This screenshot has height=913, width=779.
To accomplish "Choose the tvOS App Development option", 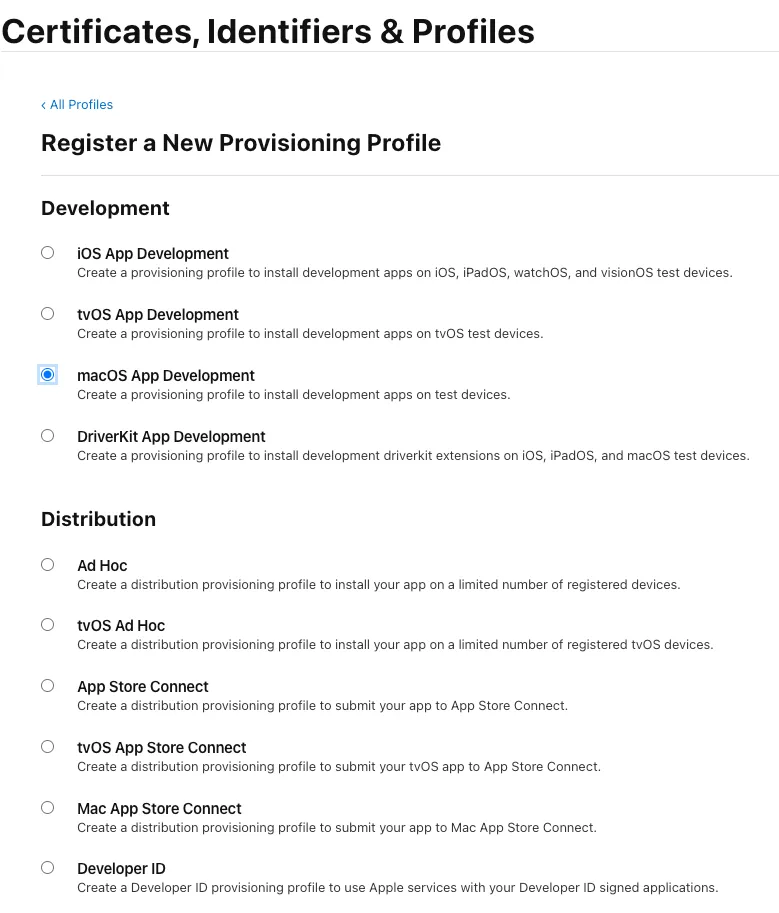I will tap(47, 313).
